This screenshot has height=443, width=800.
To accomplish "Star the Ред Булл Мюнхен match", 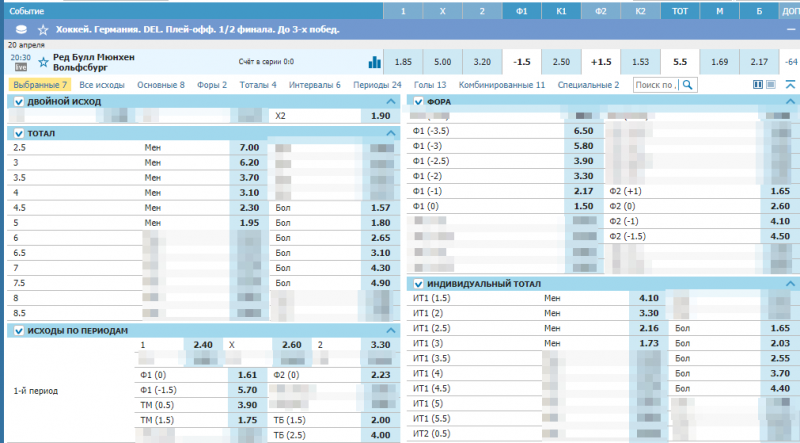I will (43, 62).
